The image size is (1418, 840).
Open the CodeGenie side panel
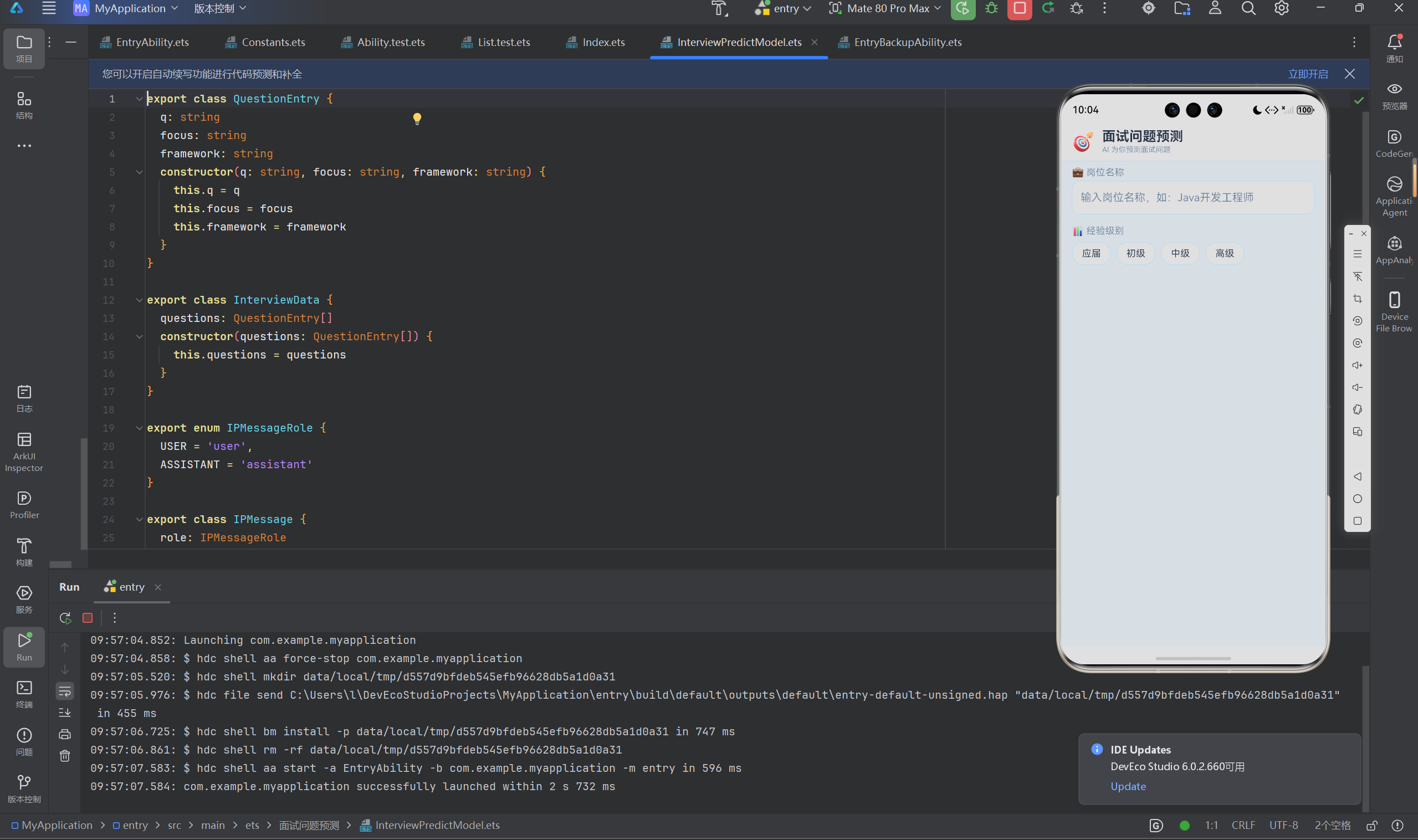(x=1394, y=144)
